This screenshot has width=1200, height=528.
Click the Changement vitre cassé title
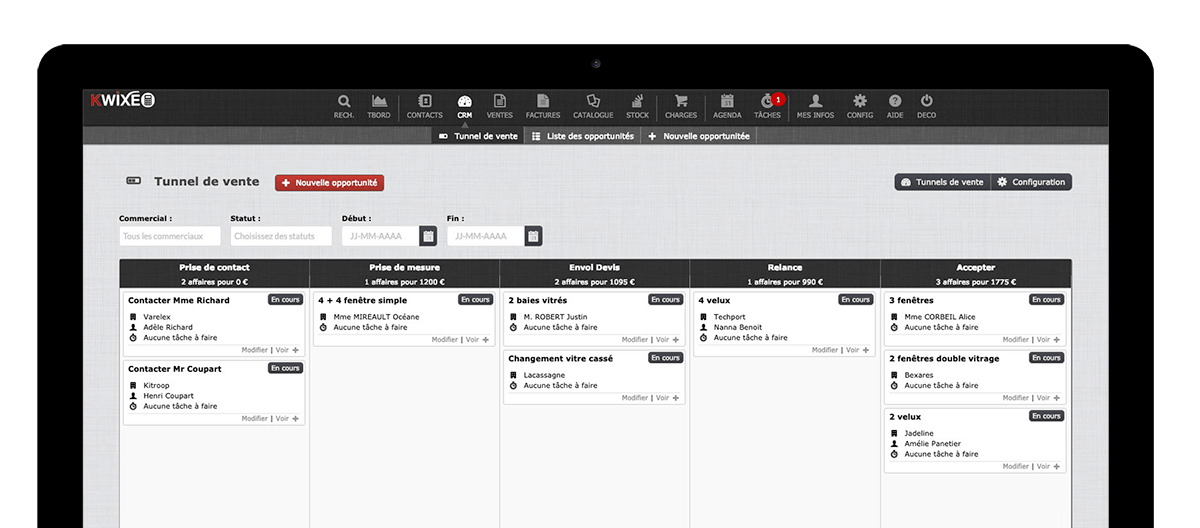[x=561, y=358]
